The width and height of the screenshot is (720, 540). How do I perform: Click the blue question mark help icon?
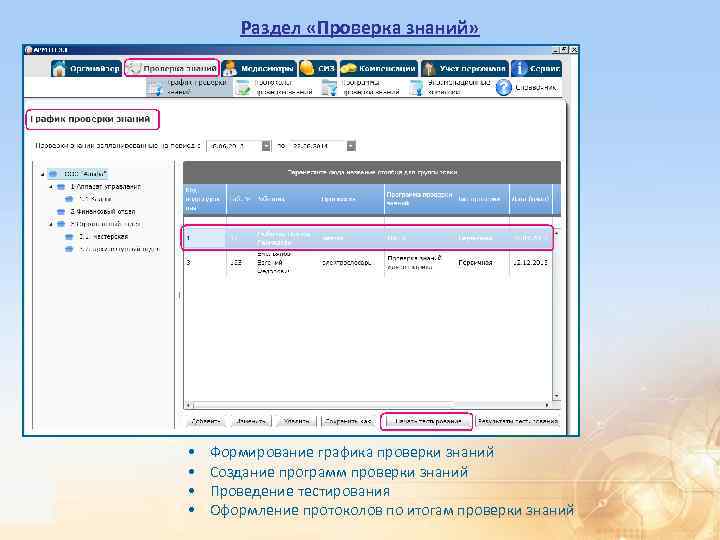coord(504,87)
